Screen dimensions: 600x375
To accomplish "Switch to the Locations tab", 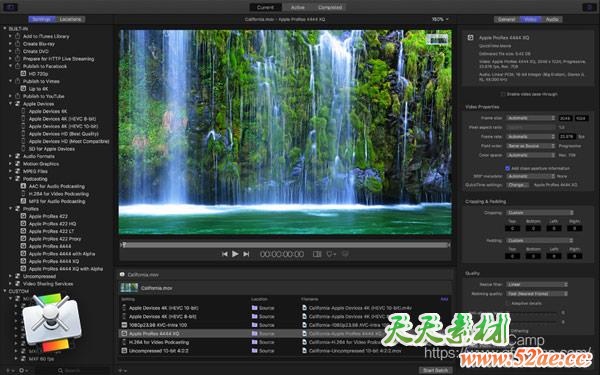I will [70, 19].
